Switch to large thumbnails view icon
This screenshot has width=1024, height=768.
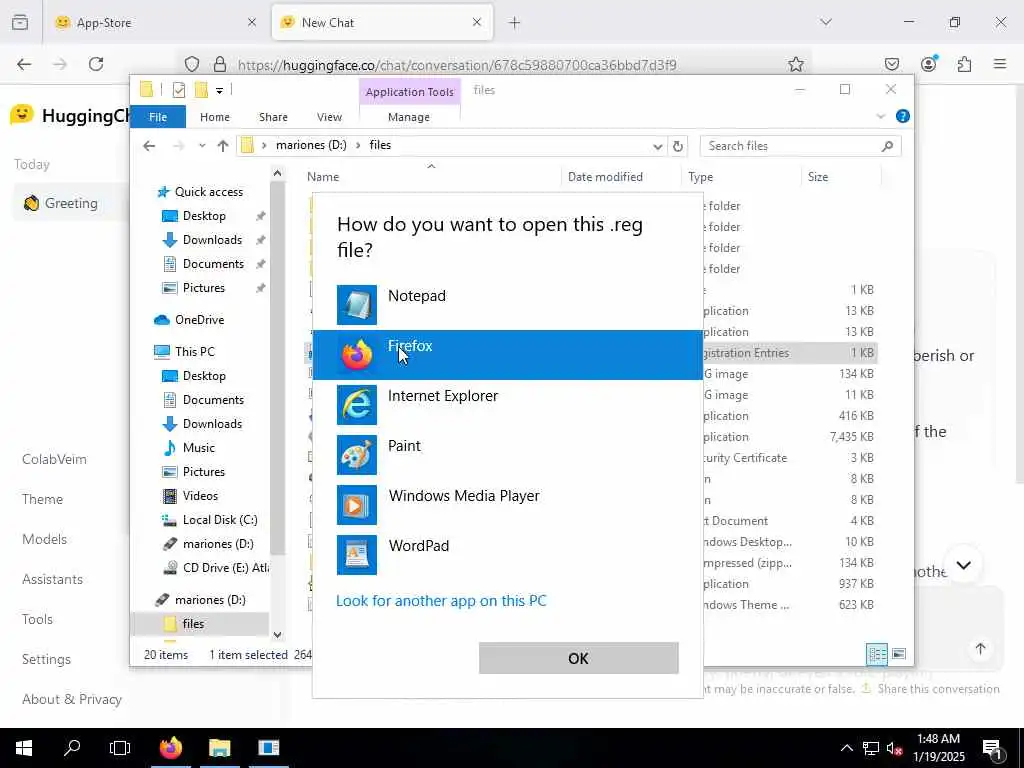pyautogui.click(x=899, y=654)
